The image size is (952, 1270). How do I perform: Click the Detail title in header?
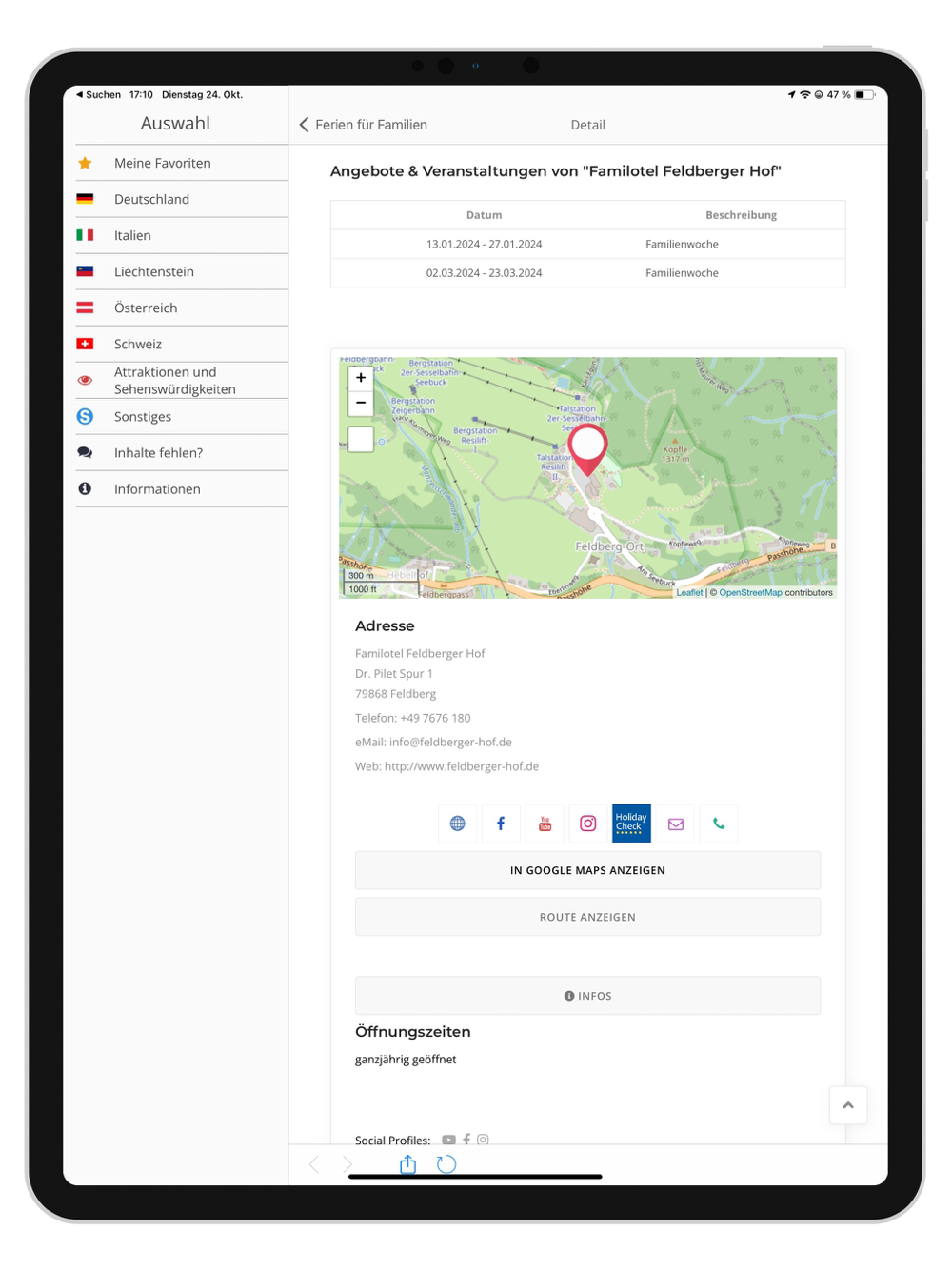[x=587, y=125]
